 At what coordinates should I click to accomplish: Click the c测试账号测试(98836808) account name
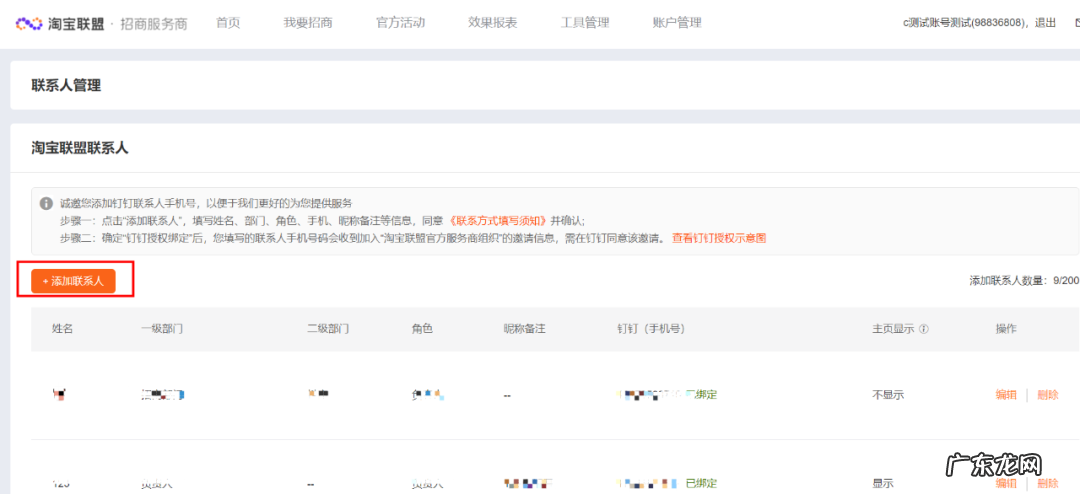966,23
